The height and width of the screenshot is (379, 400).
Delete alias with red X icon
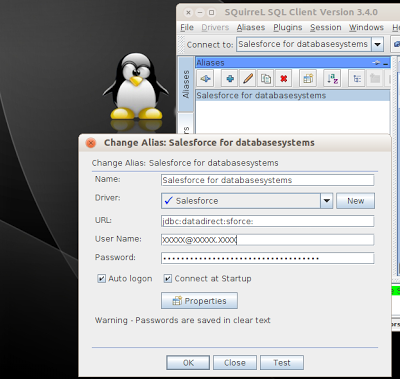(284, 79)
